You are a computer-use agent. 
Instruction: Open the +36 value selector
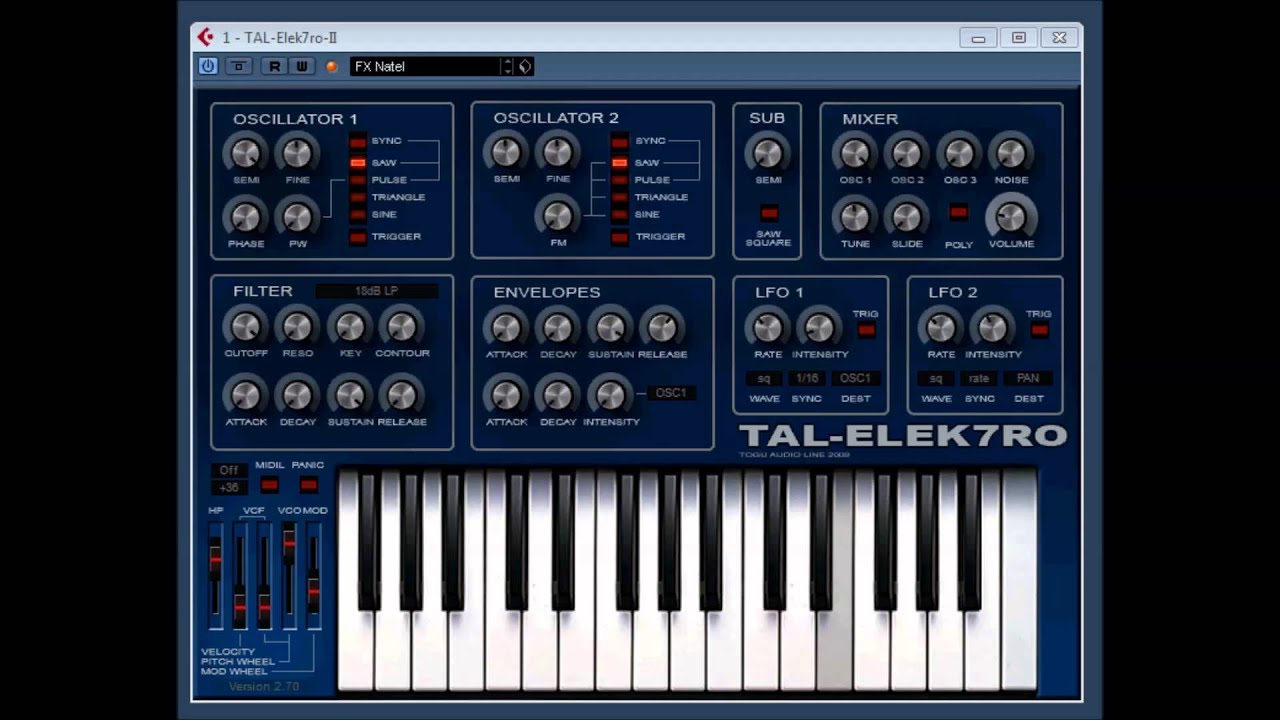coord(229,488)
